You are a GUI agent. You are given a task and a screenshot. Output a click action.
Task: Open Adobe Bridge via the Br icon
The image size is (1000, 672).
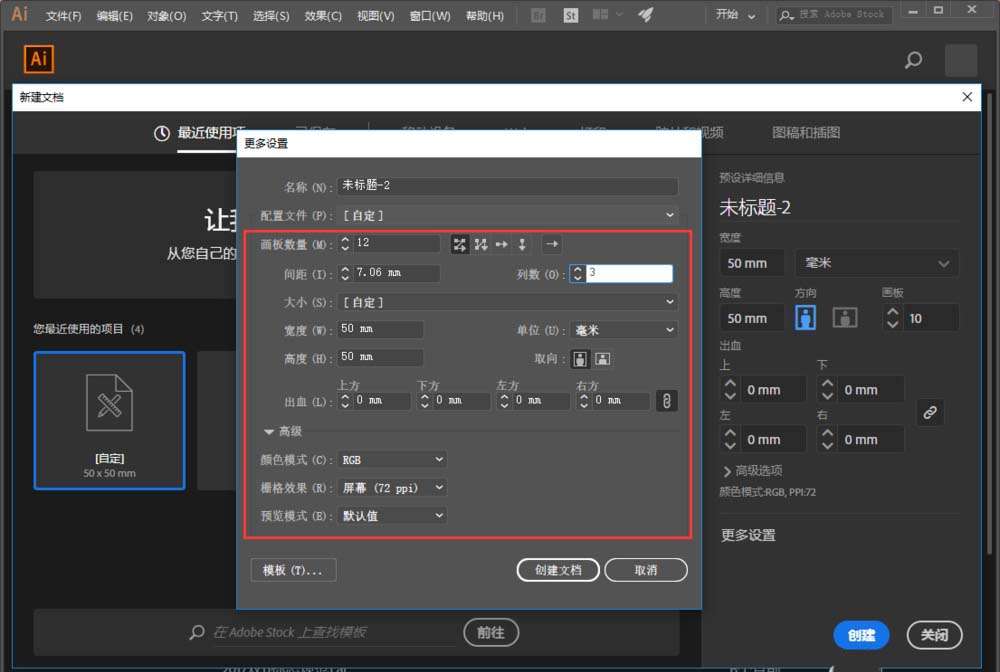(538, 15)
